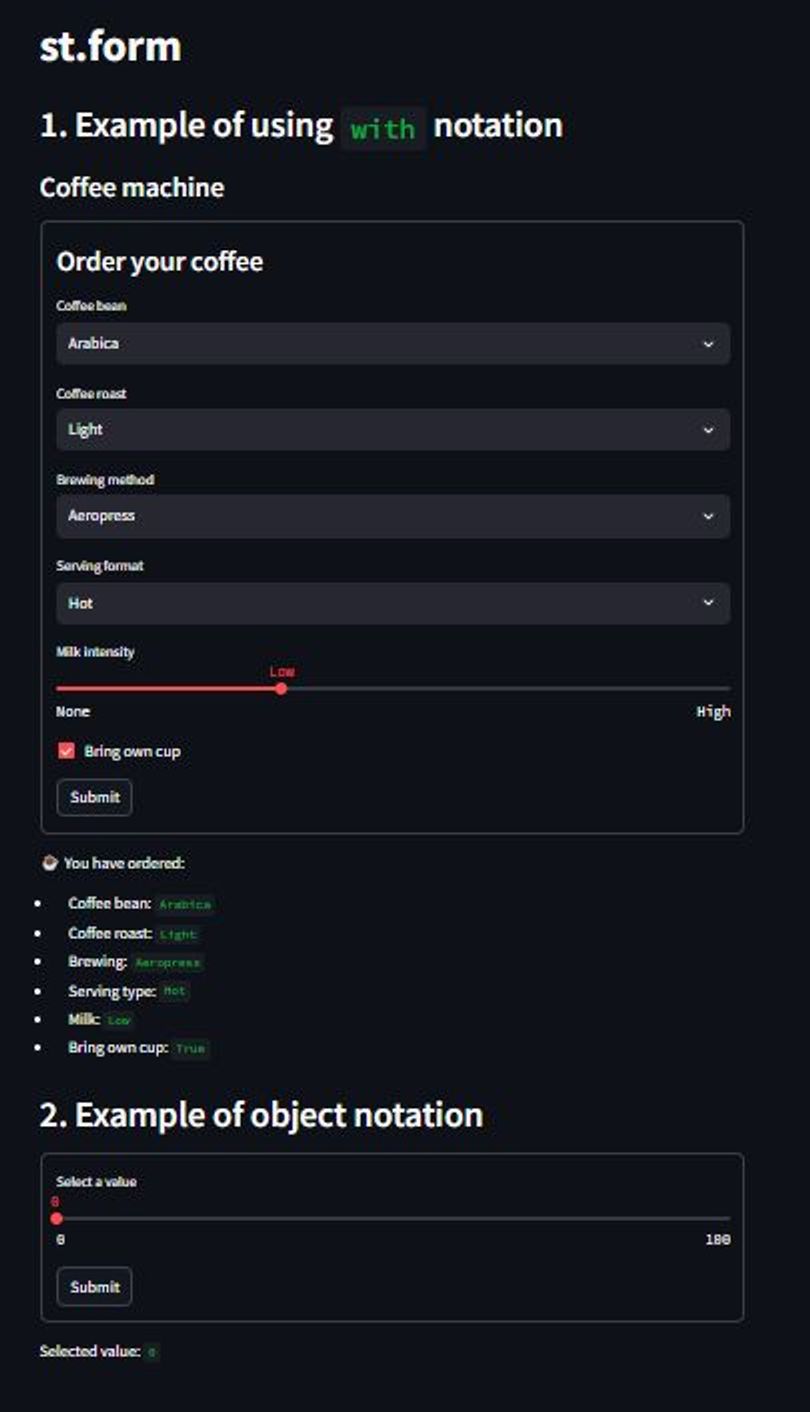
Task: Click the "100" maximum label of value slider
Action: 717,1240
